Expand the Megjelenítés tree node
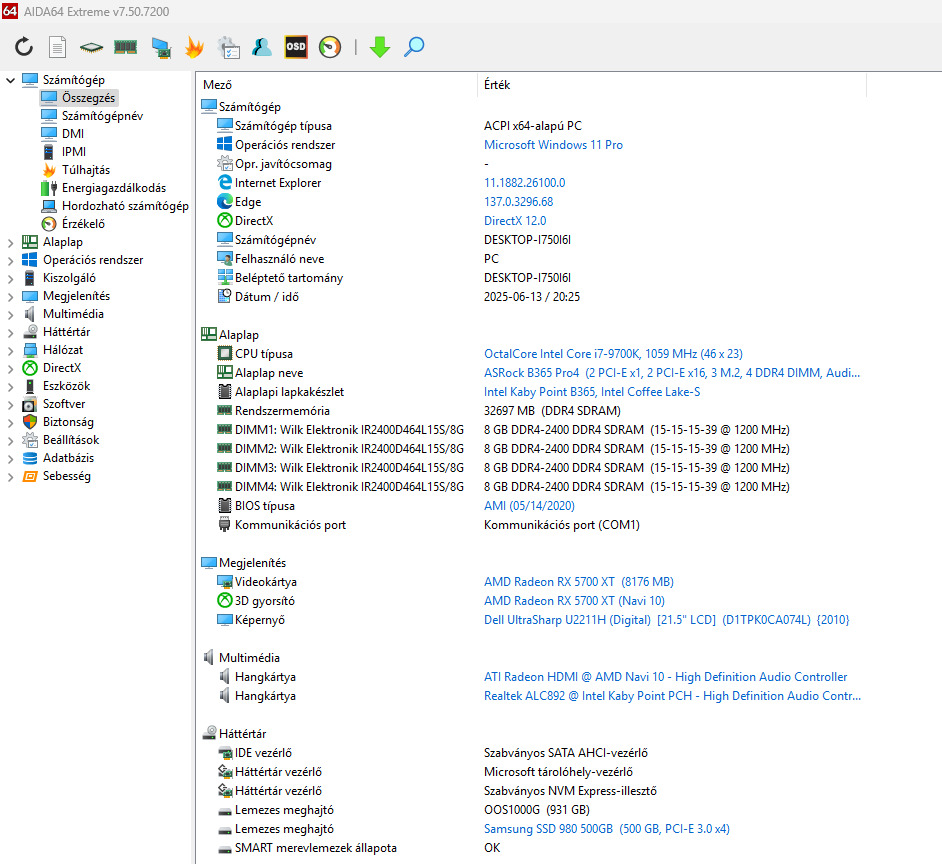942x864 pixels. pyautogui.click(x=10, y=297)
